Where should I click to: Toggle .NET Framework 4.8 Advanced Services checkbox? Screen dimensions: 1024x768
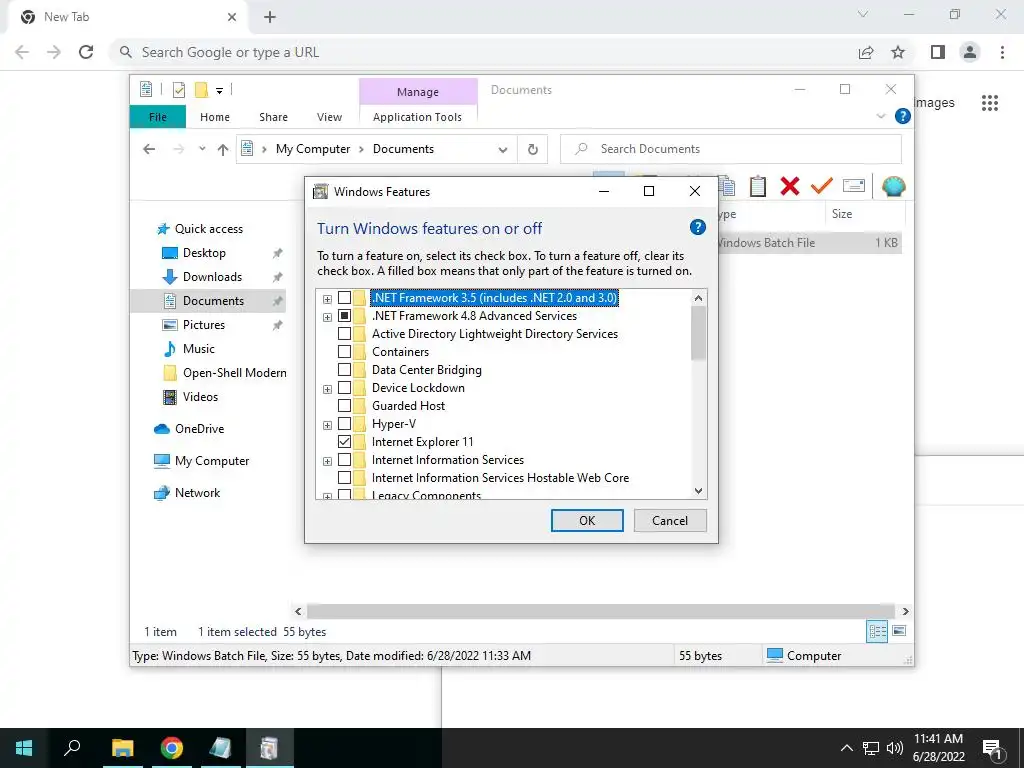tap(344, 316)
